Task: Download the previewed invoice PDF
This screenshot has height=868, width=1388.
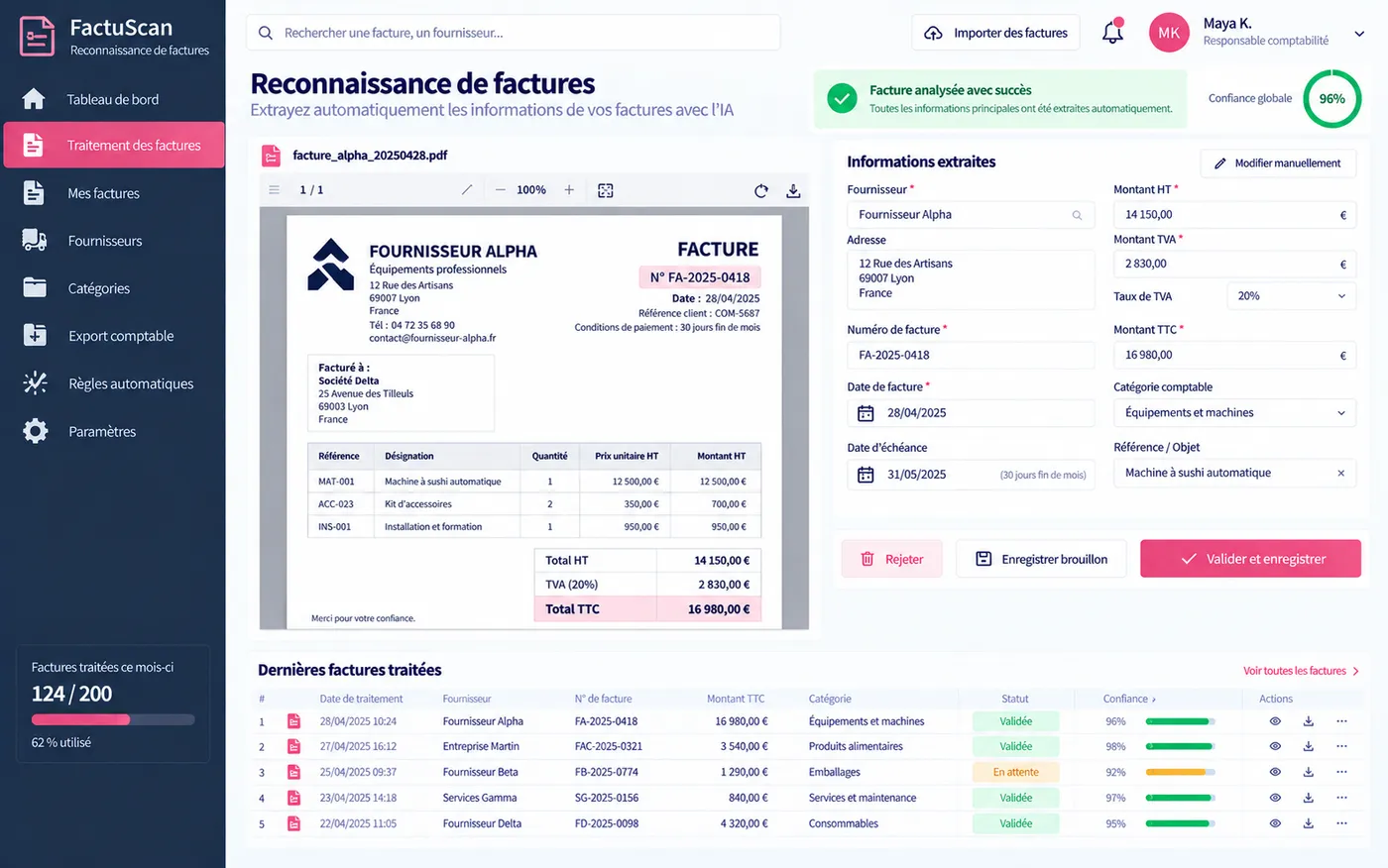Action: pos(793,190)
